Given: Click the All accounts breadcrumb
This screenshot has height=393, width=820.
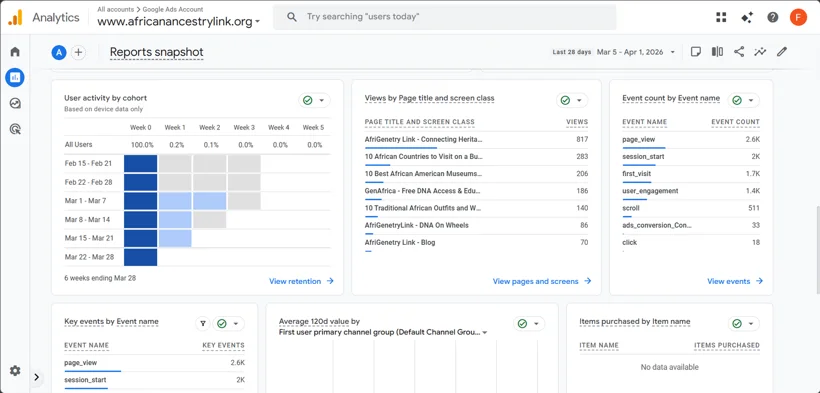Looking at the screenshot, I should point(116,9).
